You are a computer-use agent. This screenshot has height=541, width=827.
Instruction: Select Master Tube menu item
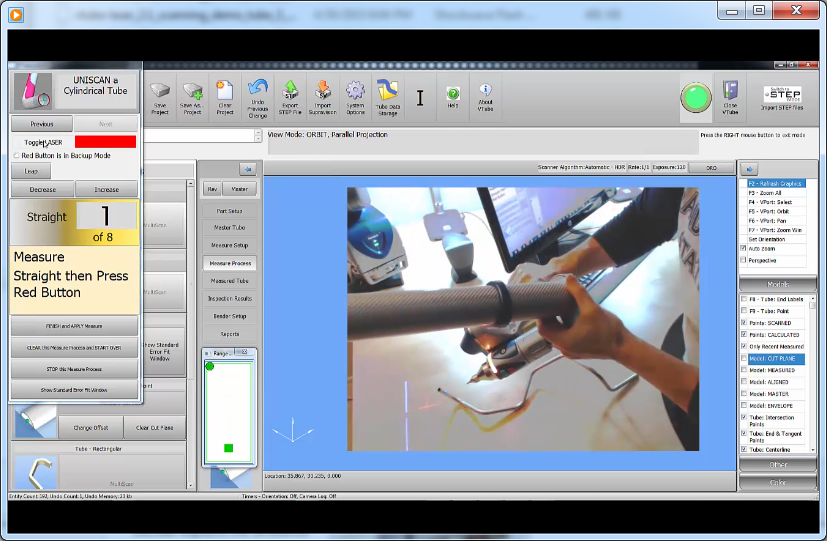(229, 228)
